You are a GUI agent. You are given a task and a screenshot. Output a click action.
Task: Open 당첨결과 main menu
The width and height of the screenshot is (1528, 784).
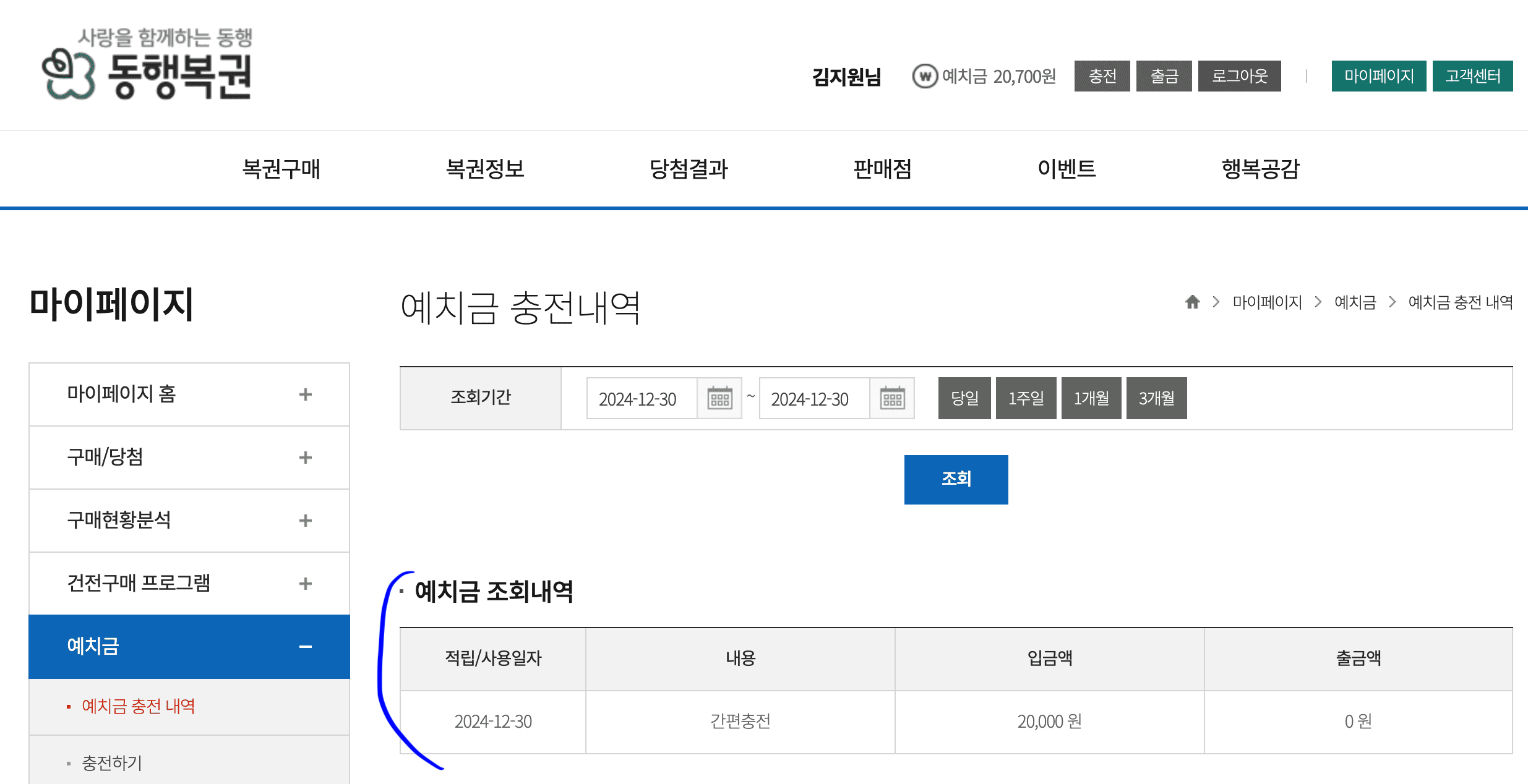coord(689,169)
